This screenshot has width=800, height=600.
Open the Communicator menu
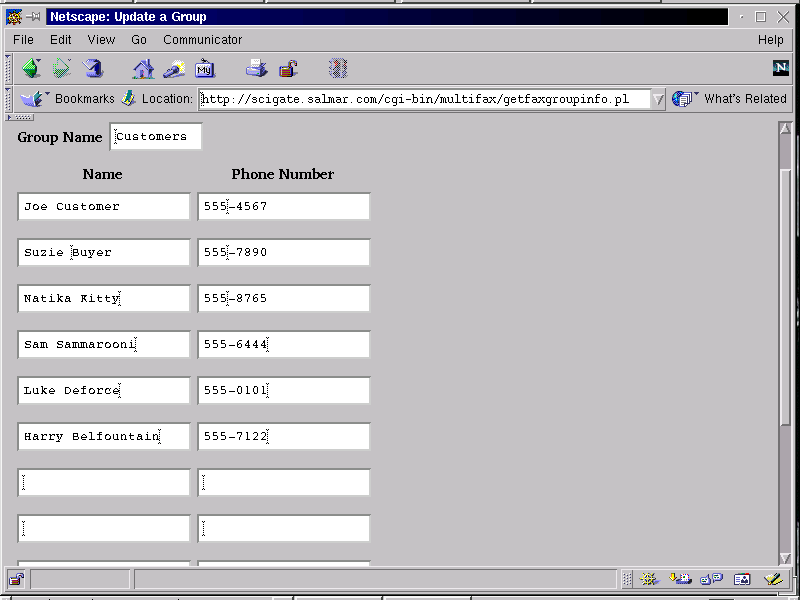point(202,40)
